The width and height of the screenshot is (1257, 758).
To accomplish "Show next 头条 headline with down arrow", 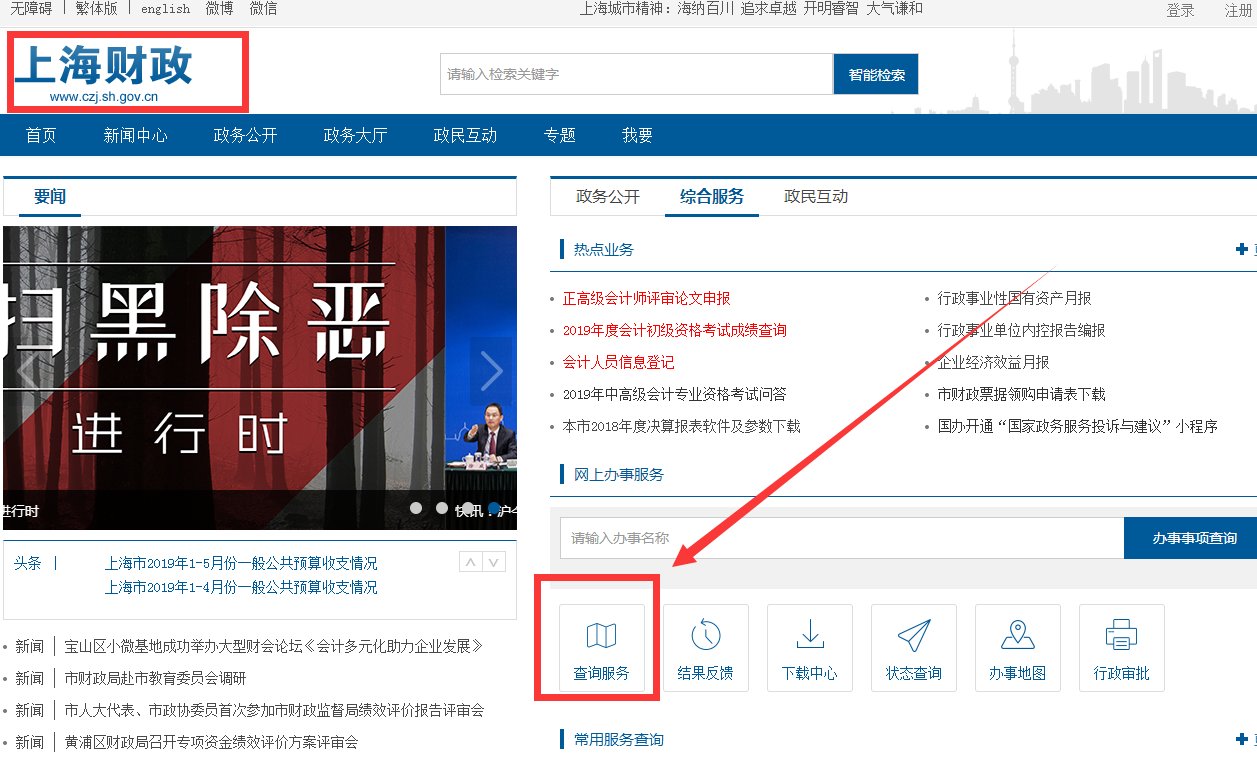I will point(493,562).
